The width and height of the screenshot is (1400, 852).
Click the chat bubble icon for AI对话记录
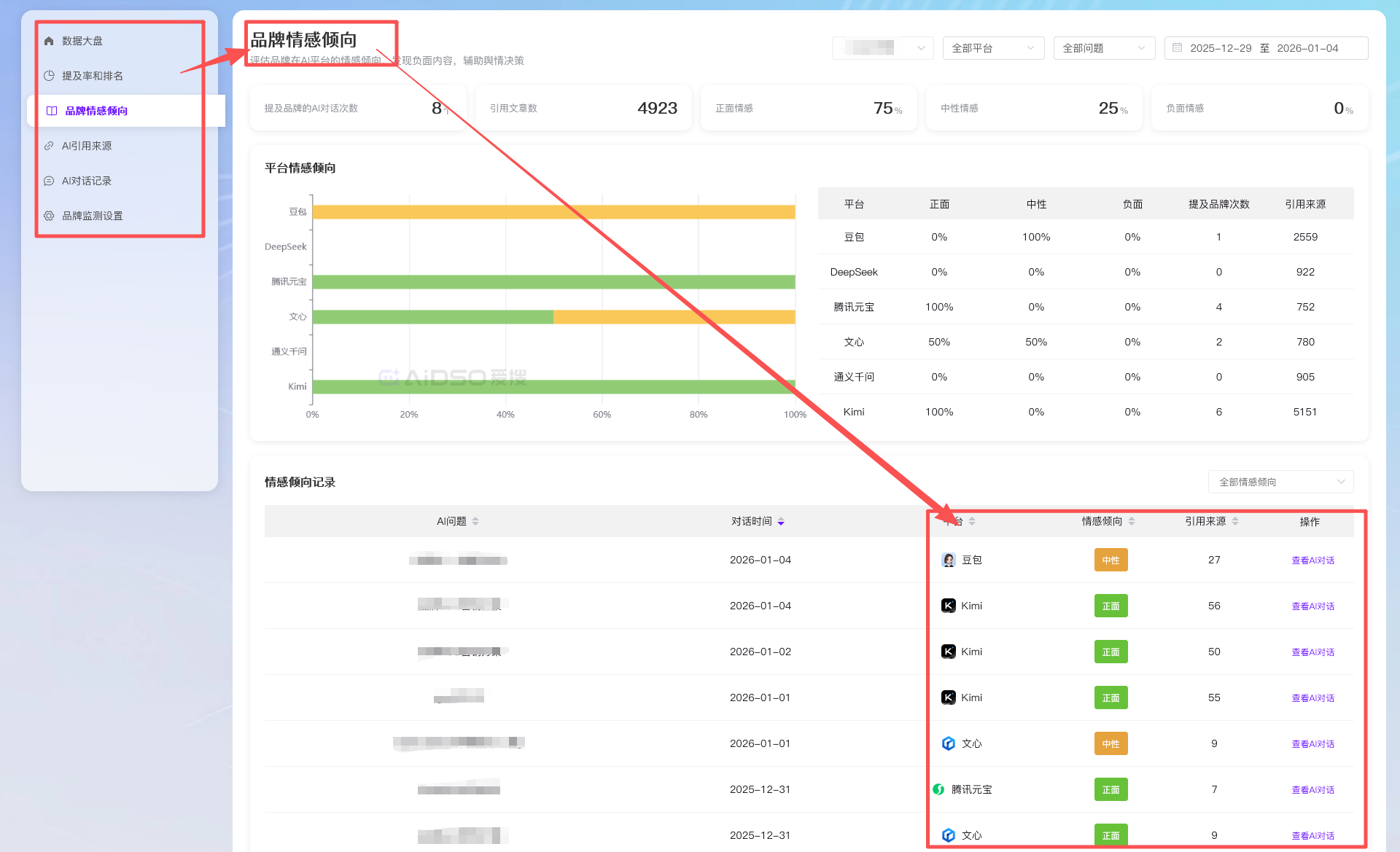click(x=49, y=181)
